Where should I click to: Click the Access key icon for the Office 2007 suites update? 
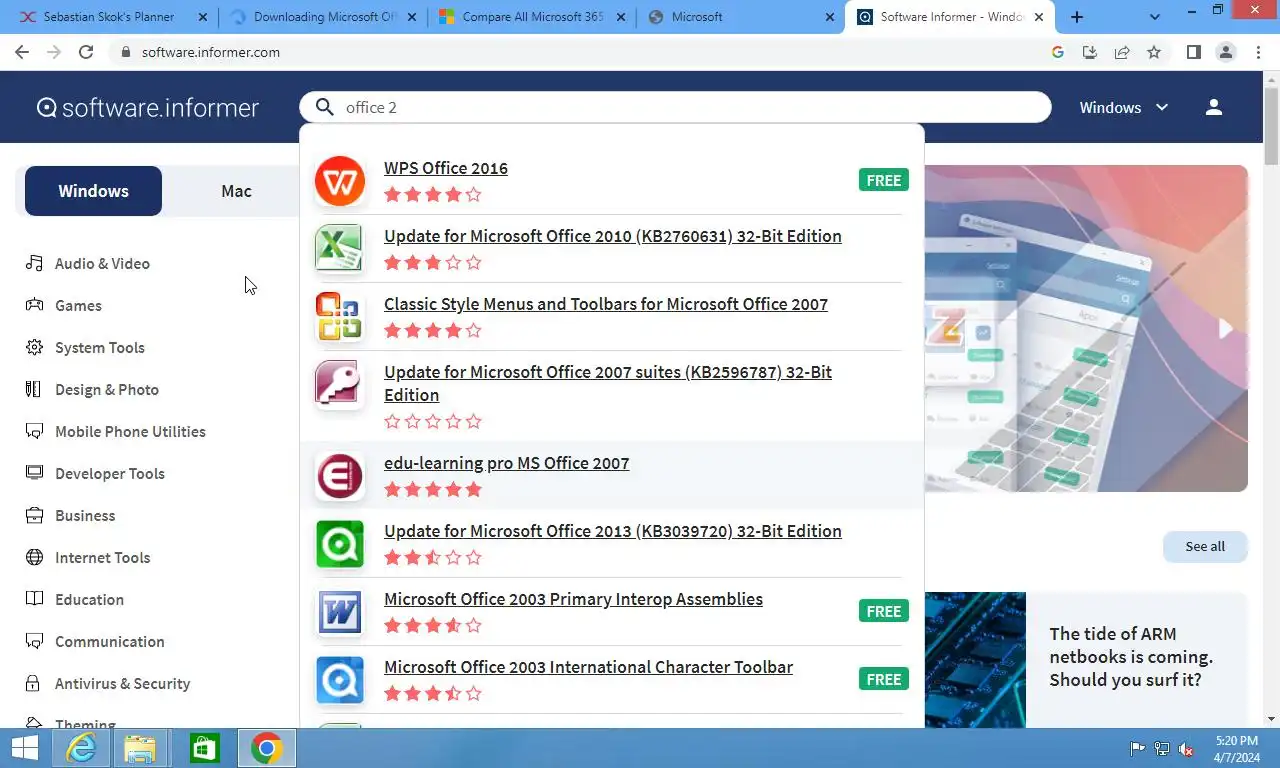[x=340, y=385]
